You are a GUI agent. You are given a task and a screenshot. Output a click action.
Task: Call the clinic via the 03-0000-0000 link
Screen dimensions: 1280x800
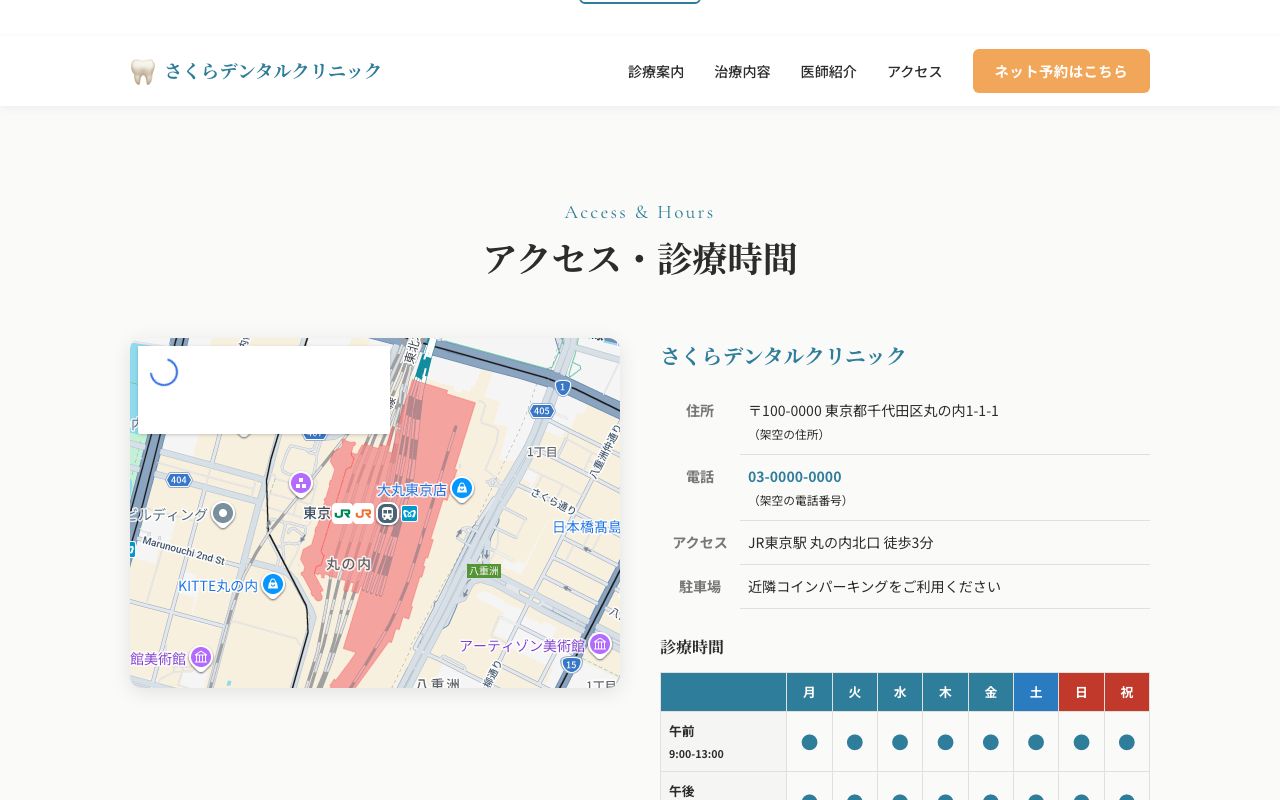(x=794, y=476)
